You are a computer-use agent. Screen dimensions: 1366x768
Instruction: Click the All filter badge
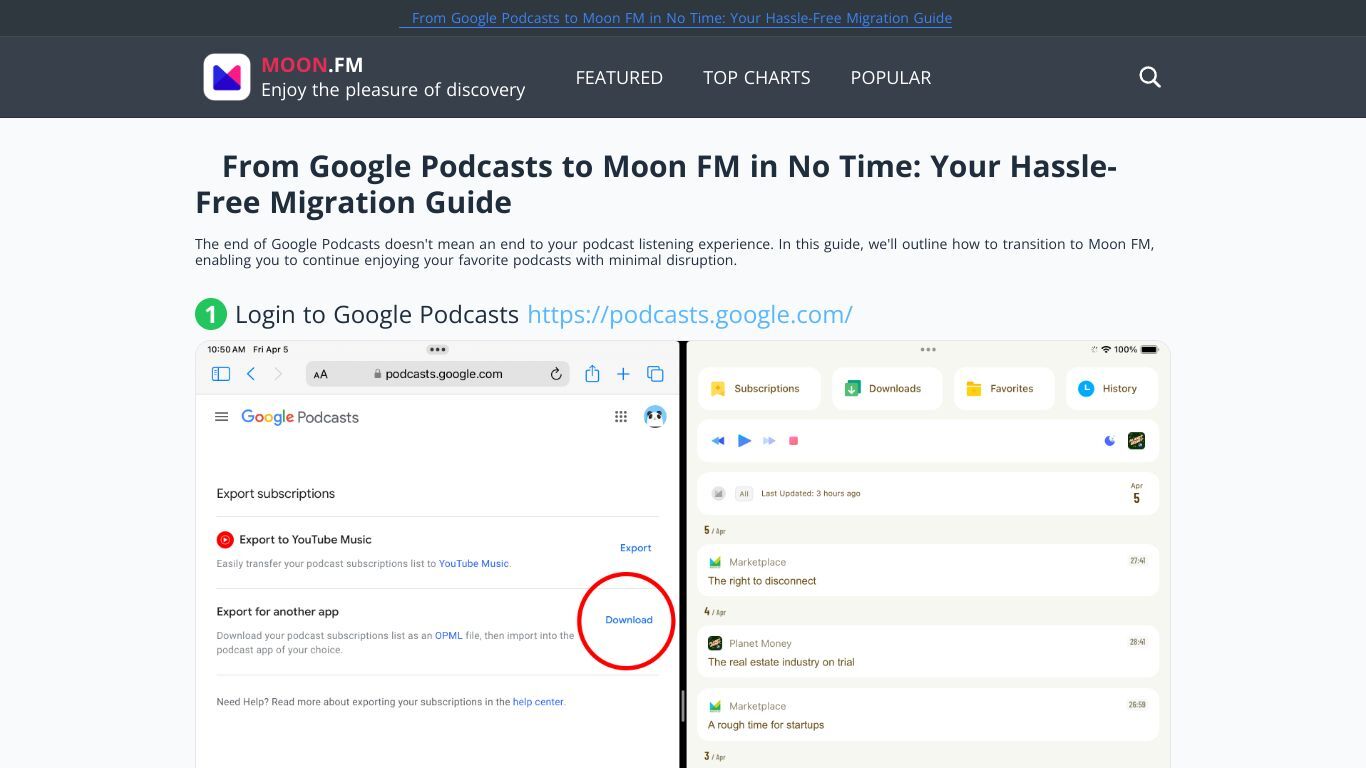tap(743, 493)
